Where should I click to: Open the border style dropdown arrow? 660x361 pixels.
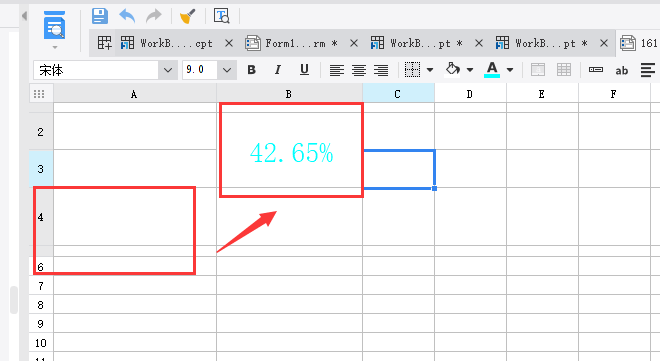click(430, 70)
